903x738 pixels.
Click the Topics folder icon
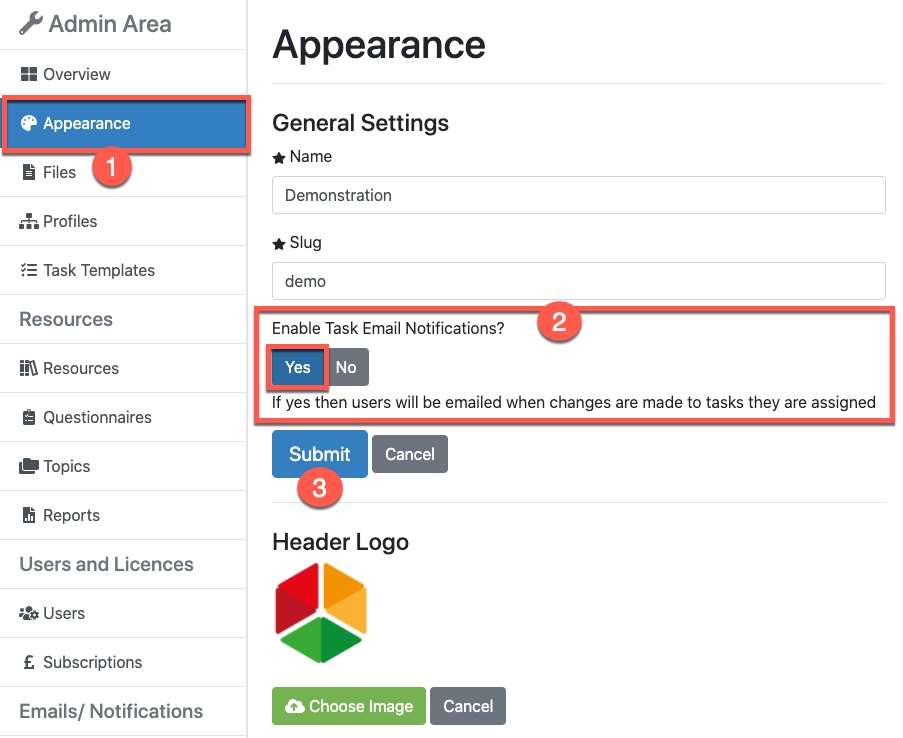pyautogui.click(x=28, y=466)
